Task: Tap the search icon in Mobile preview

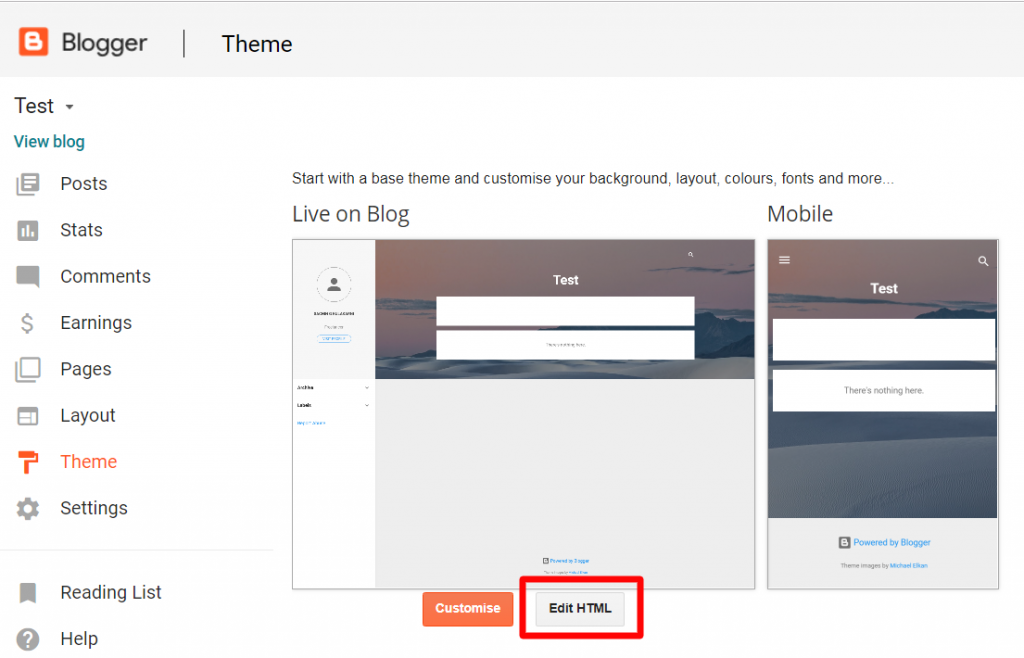Action: [983, 261]
